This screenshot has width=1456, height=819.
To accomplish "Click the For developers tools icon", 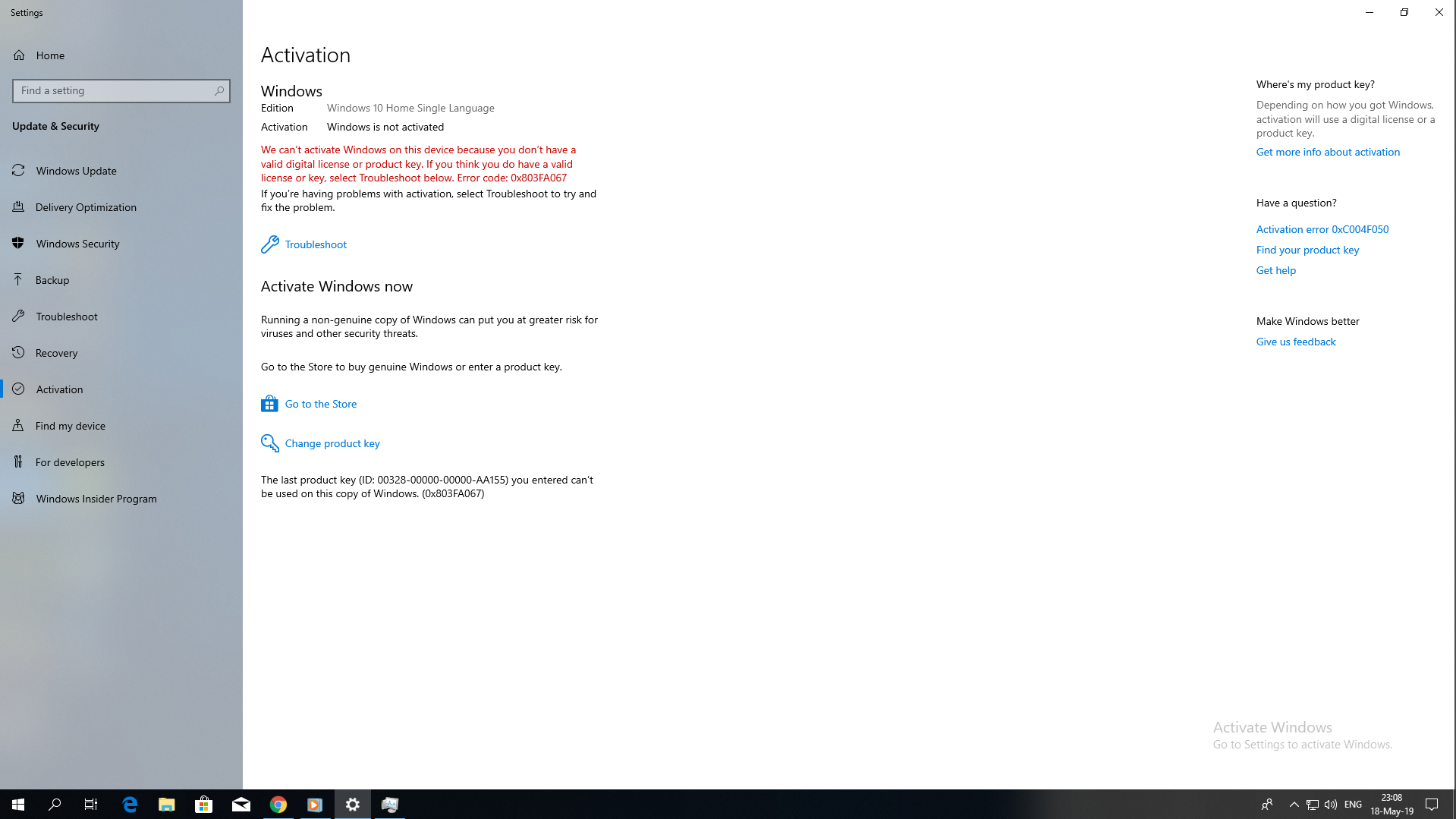I will 19,462.
